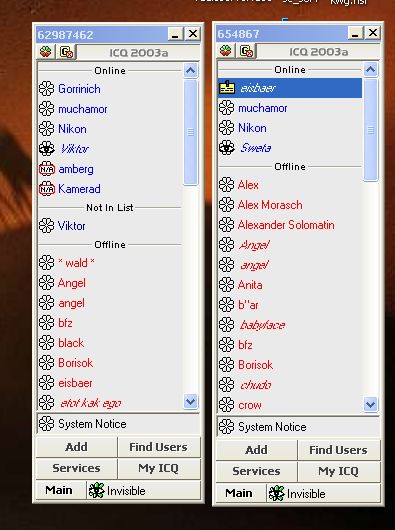Viewport: 395px width, 530px height.
Task: Select contact Nikon in the right window
Action: pyautogui.click(x=290, y=128)
